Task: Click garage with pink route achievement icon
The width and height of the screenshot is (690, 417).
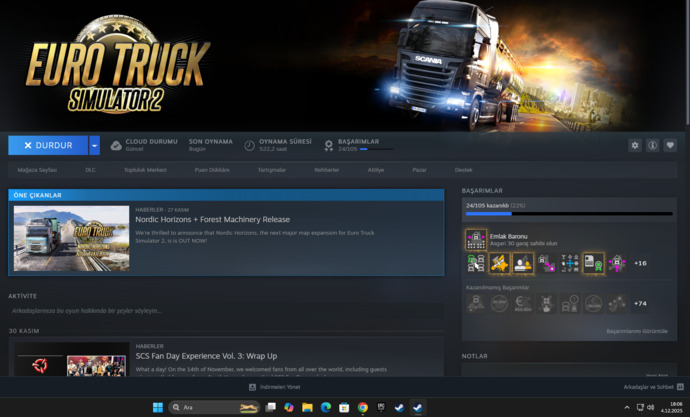Action: pos(547,263)
